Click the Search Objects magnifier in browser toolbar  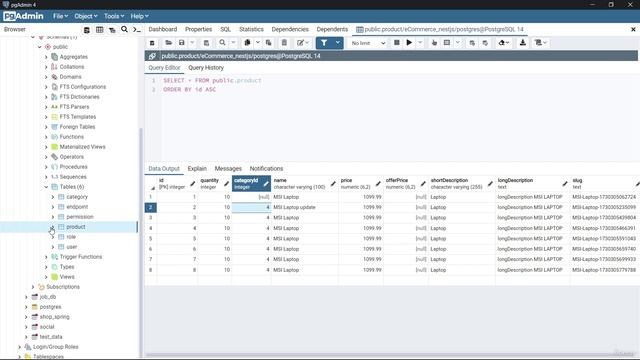pyautogui.click(x=124, y=30)
